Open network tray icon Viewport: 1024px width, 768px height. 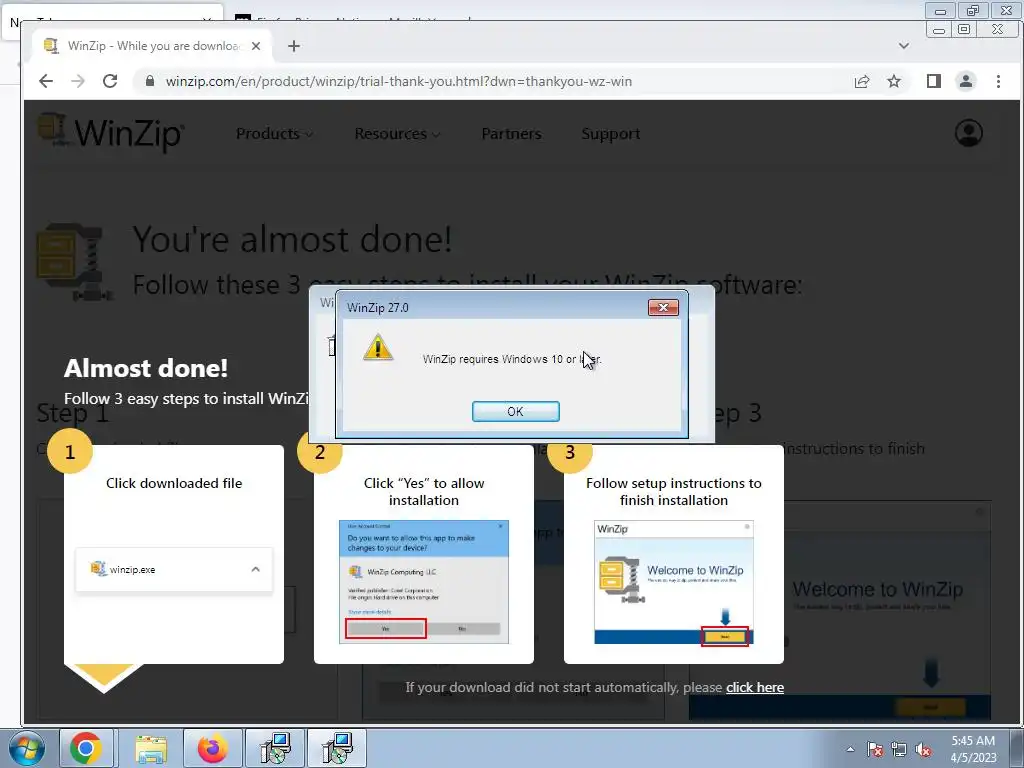[x=899, y=750]
